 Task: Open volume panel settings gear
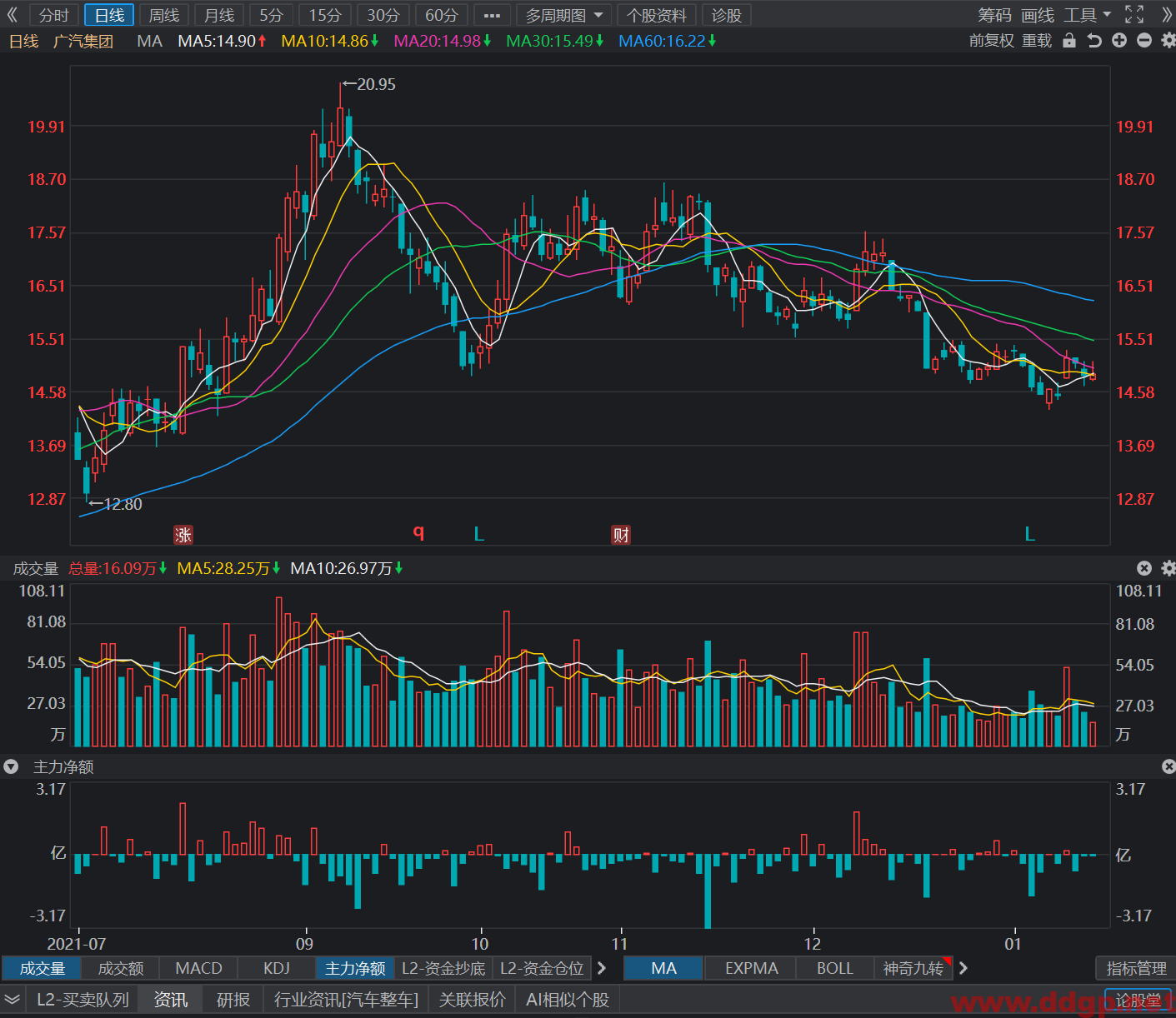point(1168,568)
